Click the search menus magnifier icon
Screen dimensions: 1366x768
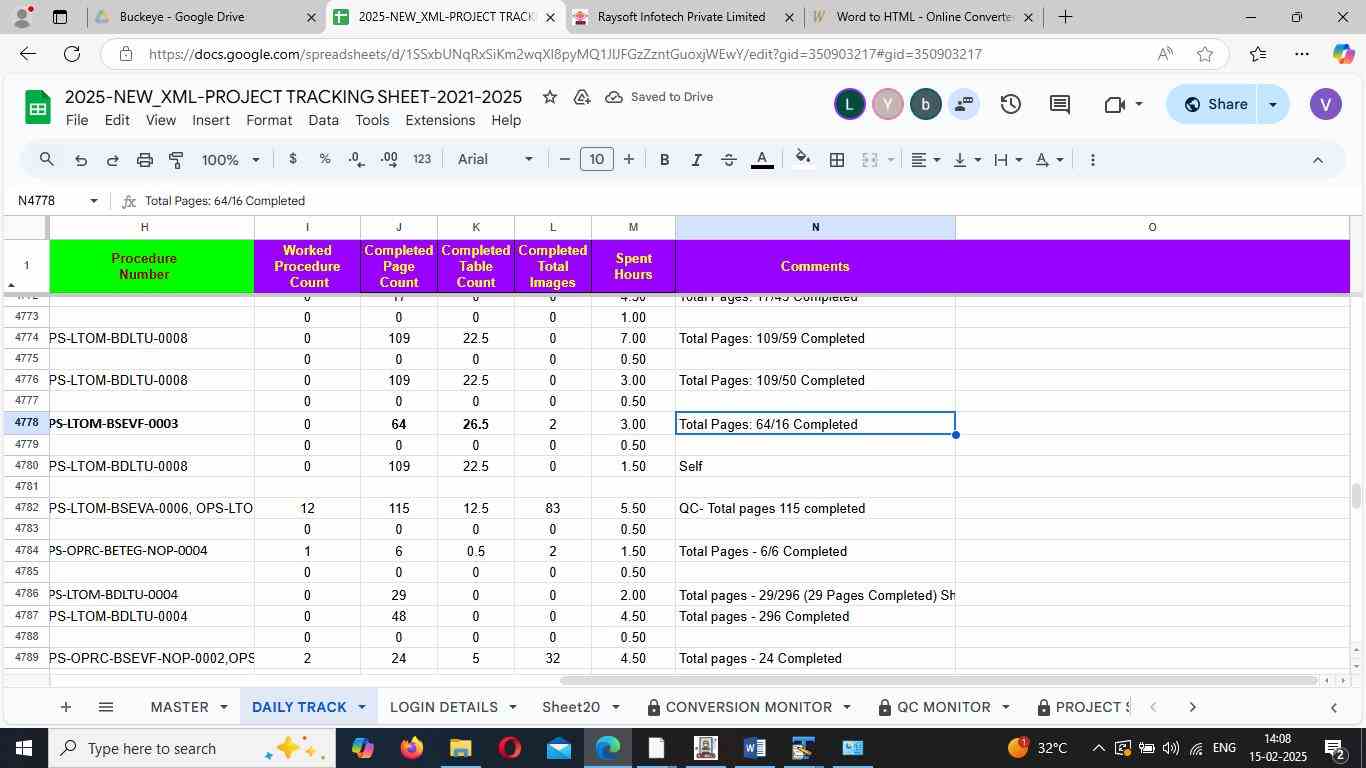pos(46,160)
